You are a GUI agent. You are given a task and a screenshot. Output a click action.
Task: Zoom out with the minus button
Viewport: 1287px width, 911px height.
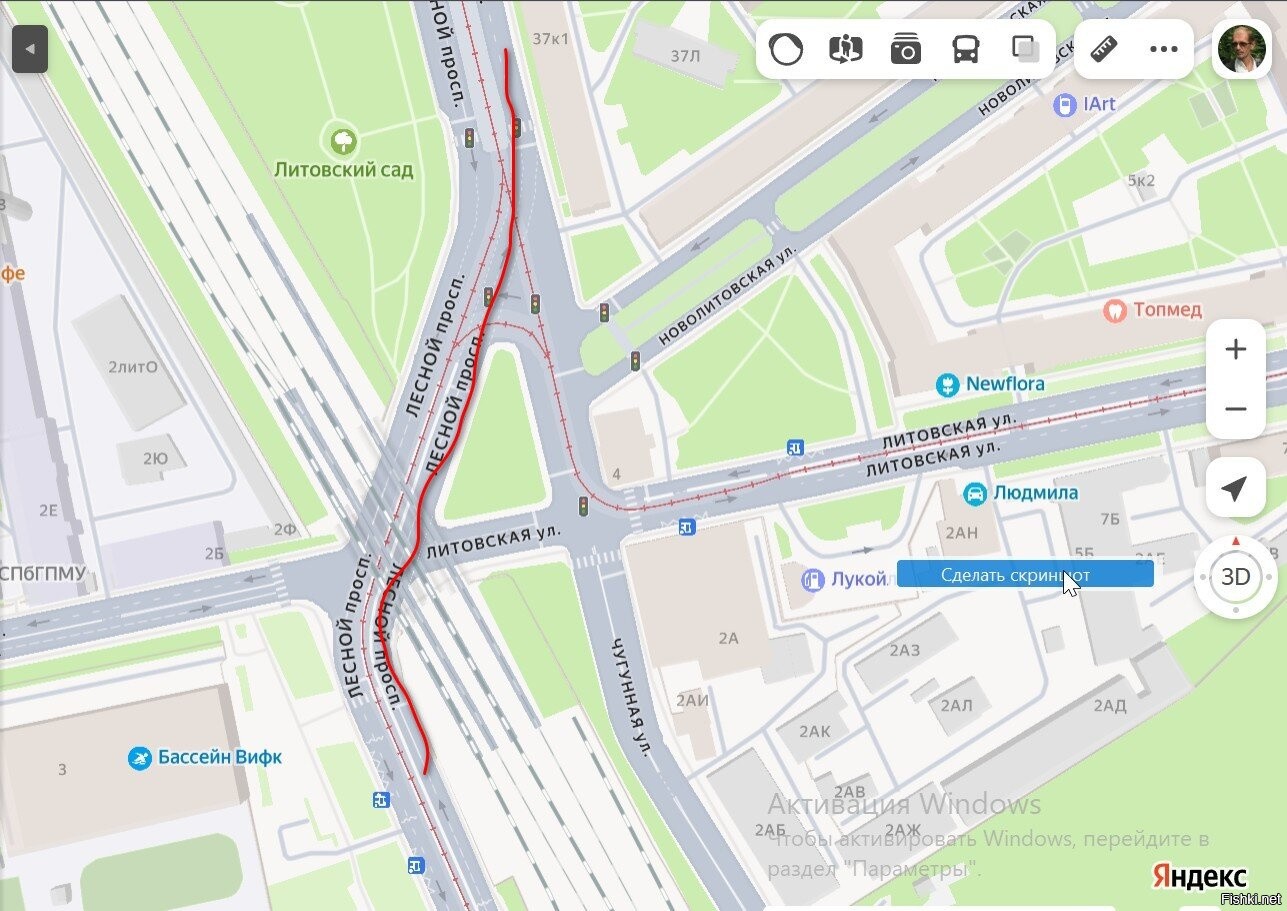(1236, 409)
